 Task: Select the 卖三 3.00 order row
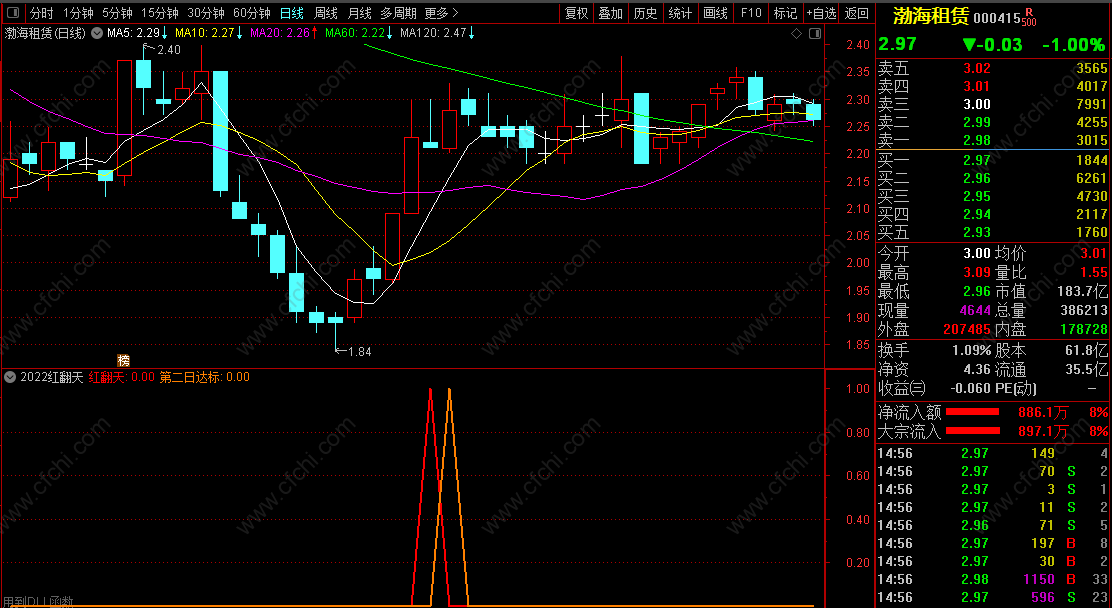point(993,104)
